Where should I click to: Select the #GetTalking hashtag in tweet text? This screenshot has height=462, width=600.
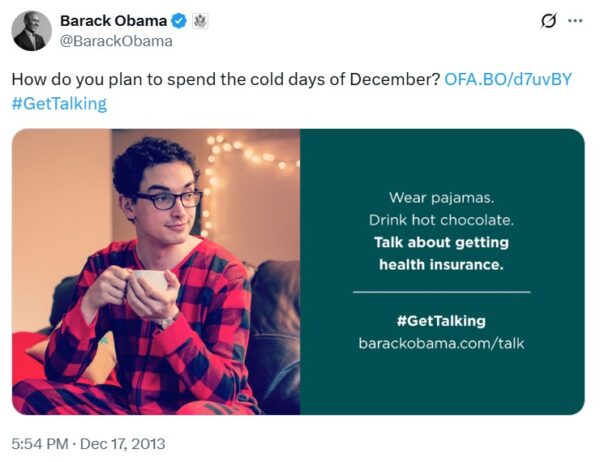(x=59, y=103)
